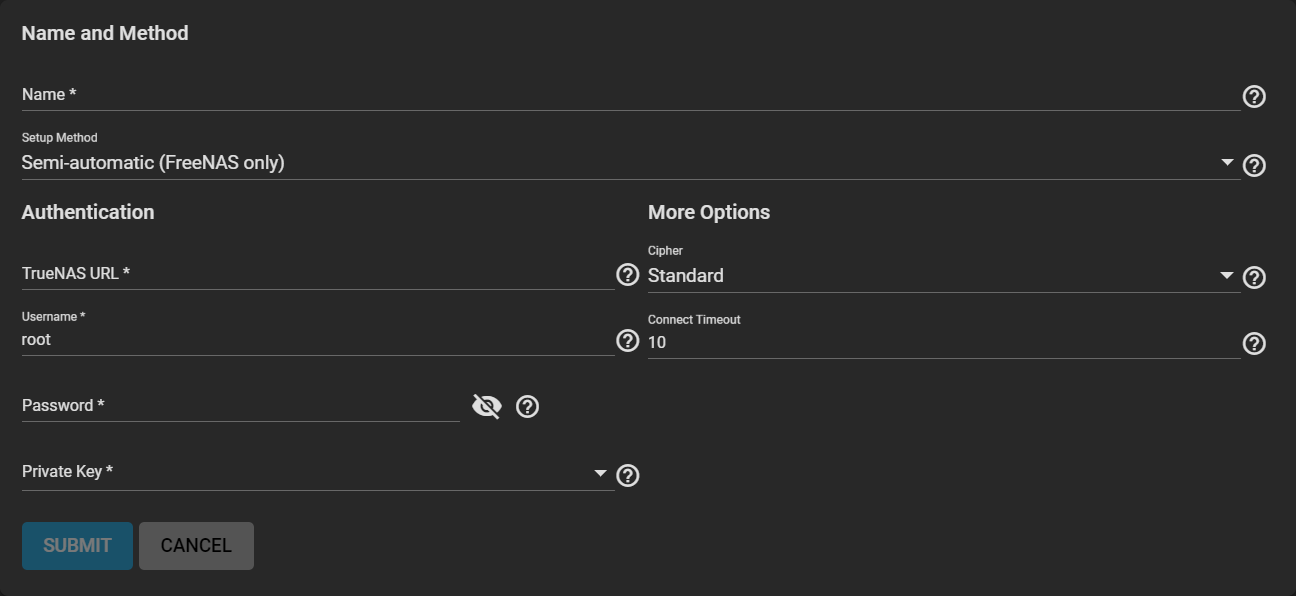Click the Semi-automatic setup method value
This screenshot has width=1296, height=596.
pos(153,163)
